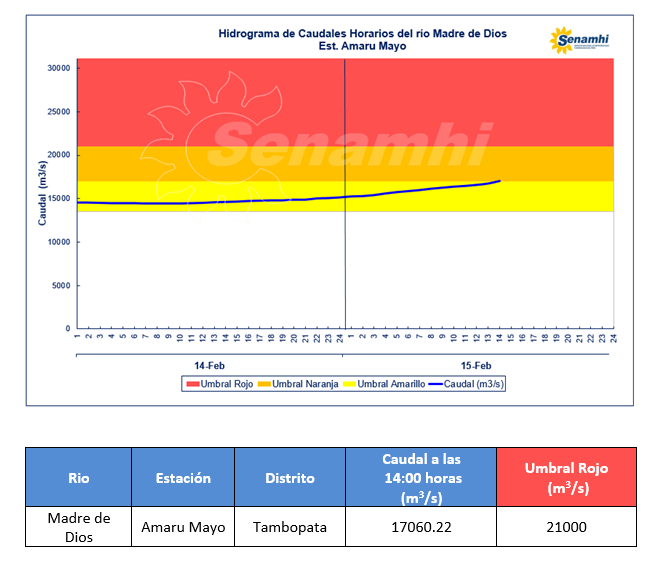661x564 pixels.
Task: Click the red 'Umbral Rojo (m³/s)' table header
Action: tap(567, 478)
